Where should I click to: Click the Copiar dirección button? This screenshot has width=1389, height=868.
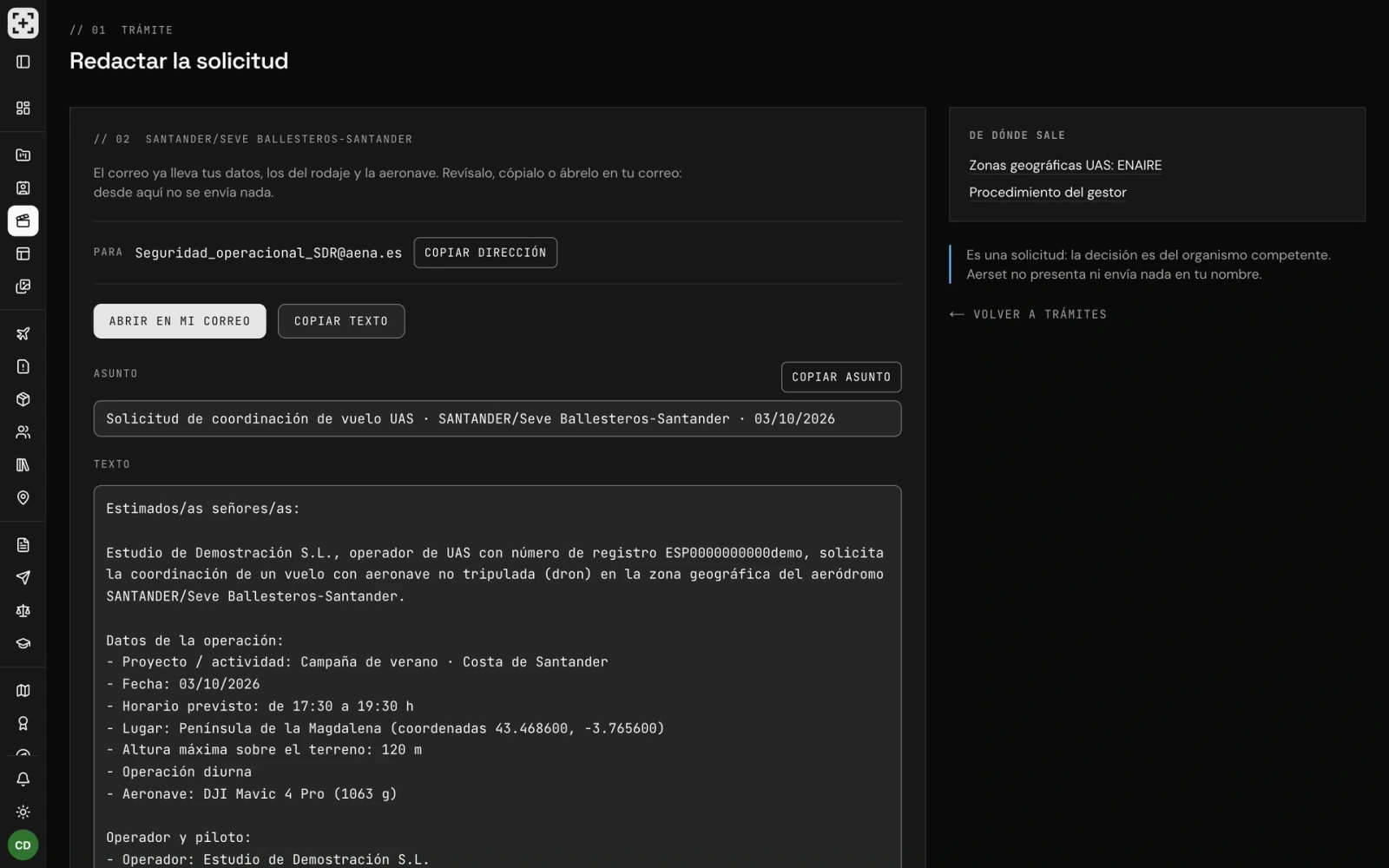pos(485,253)
